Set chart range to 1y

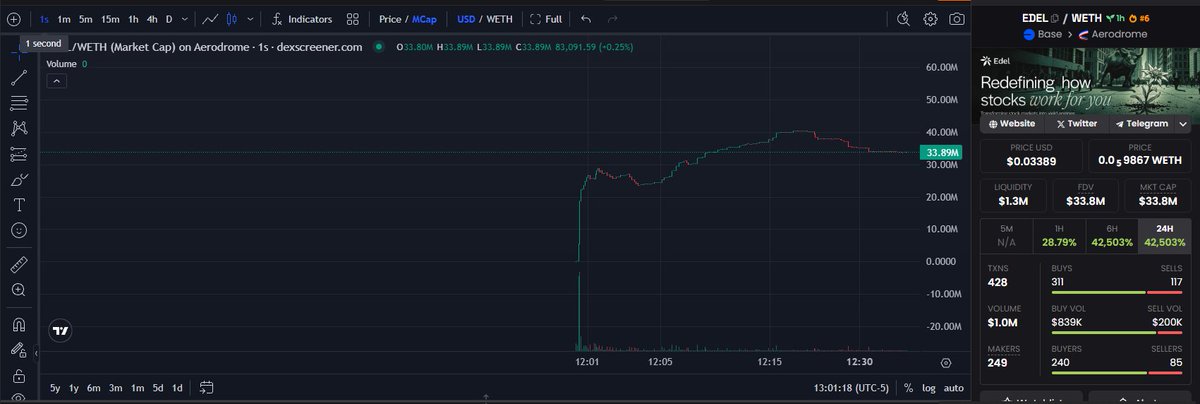(74, 388)
